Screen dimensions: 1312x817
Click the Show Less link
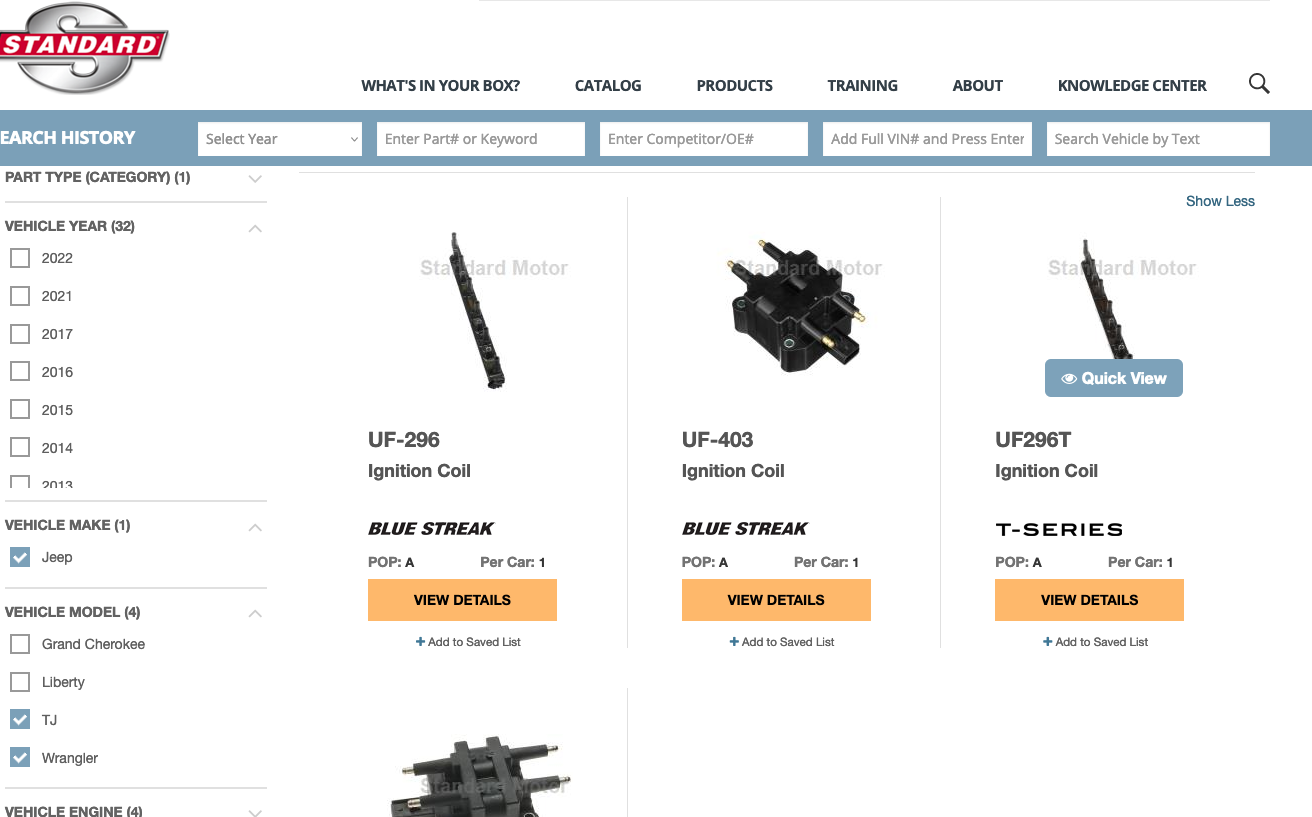(x=1220, y=201)
